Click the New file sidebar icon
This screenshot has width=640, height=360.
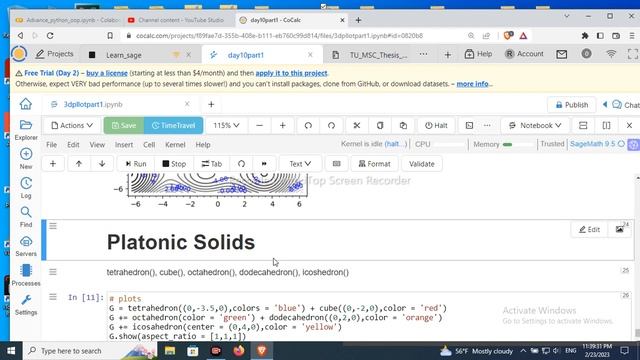[26, 158]
